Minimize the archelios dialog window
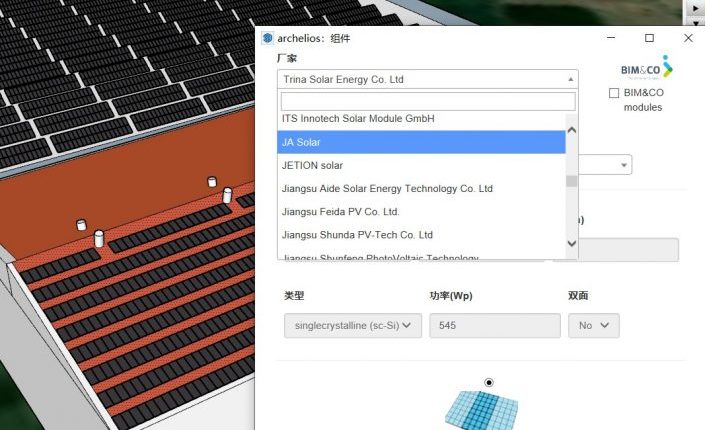Image resolution: width=705 pixels, height=430 pixels. (611, 38)
